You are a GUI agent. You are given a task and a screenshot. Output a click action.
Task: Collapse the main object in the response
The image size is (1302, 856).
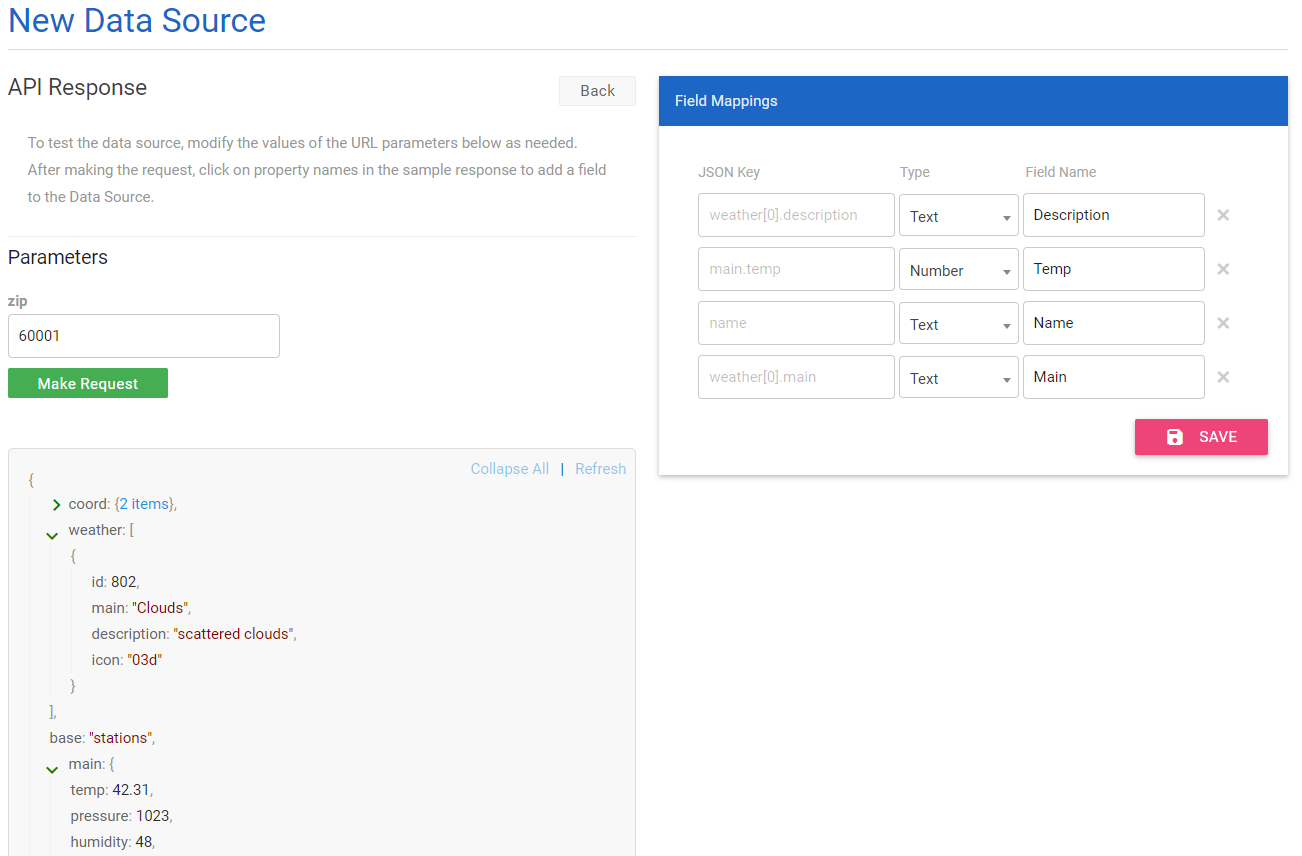coord(52,769)
